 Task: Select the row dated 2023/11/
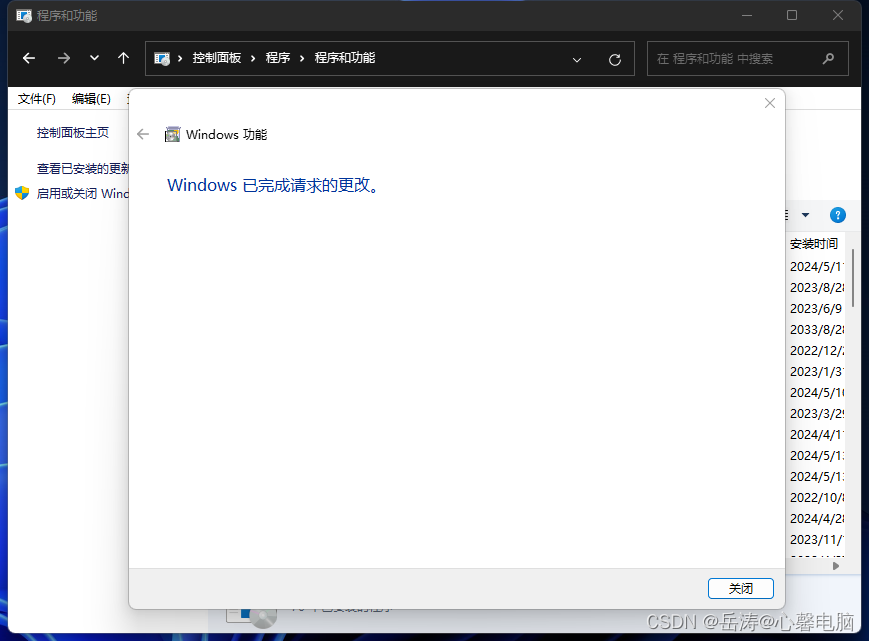tap(817, 540)
